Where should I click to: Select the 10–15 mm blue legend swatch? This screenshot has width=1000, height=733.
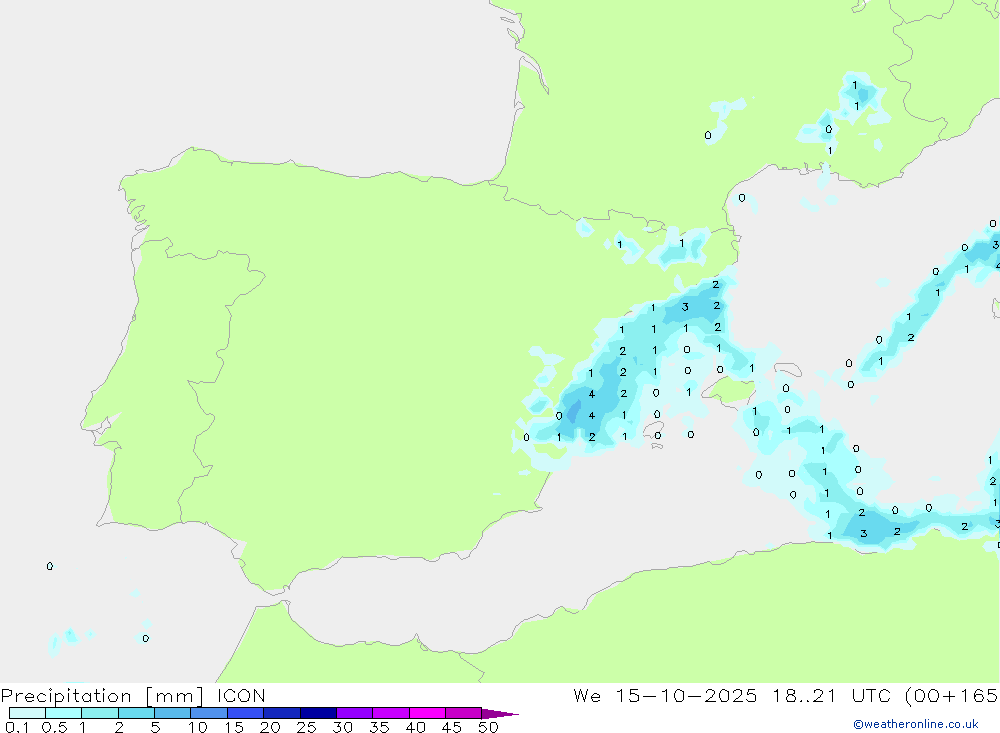(x=209, y=713)
